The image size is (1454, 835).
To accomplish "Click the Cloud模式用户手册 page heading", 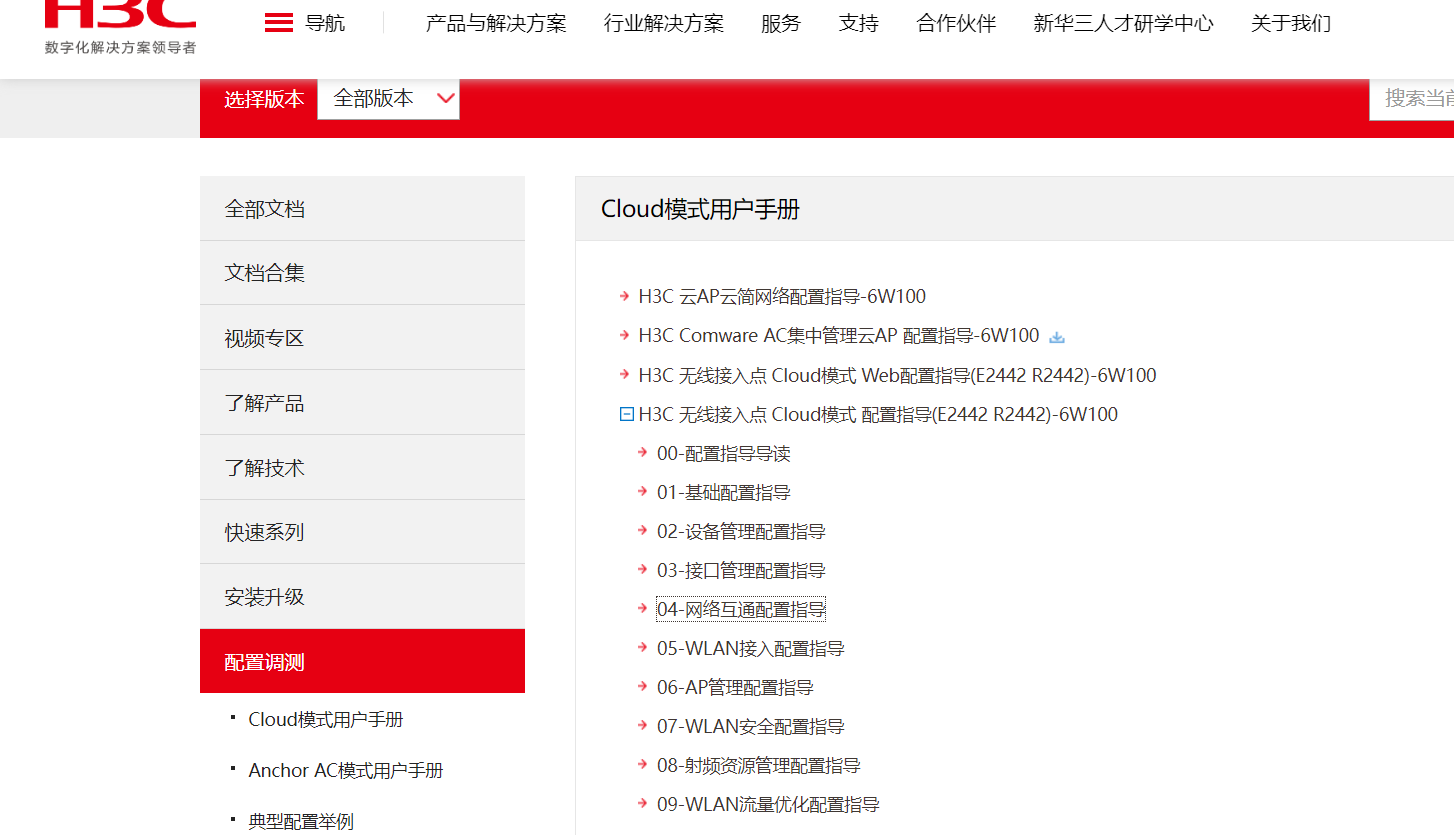I will coord(700,209).
